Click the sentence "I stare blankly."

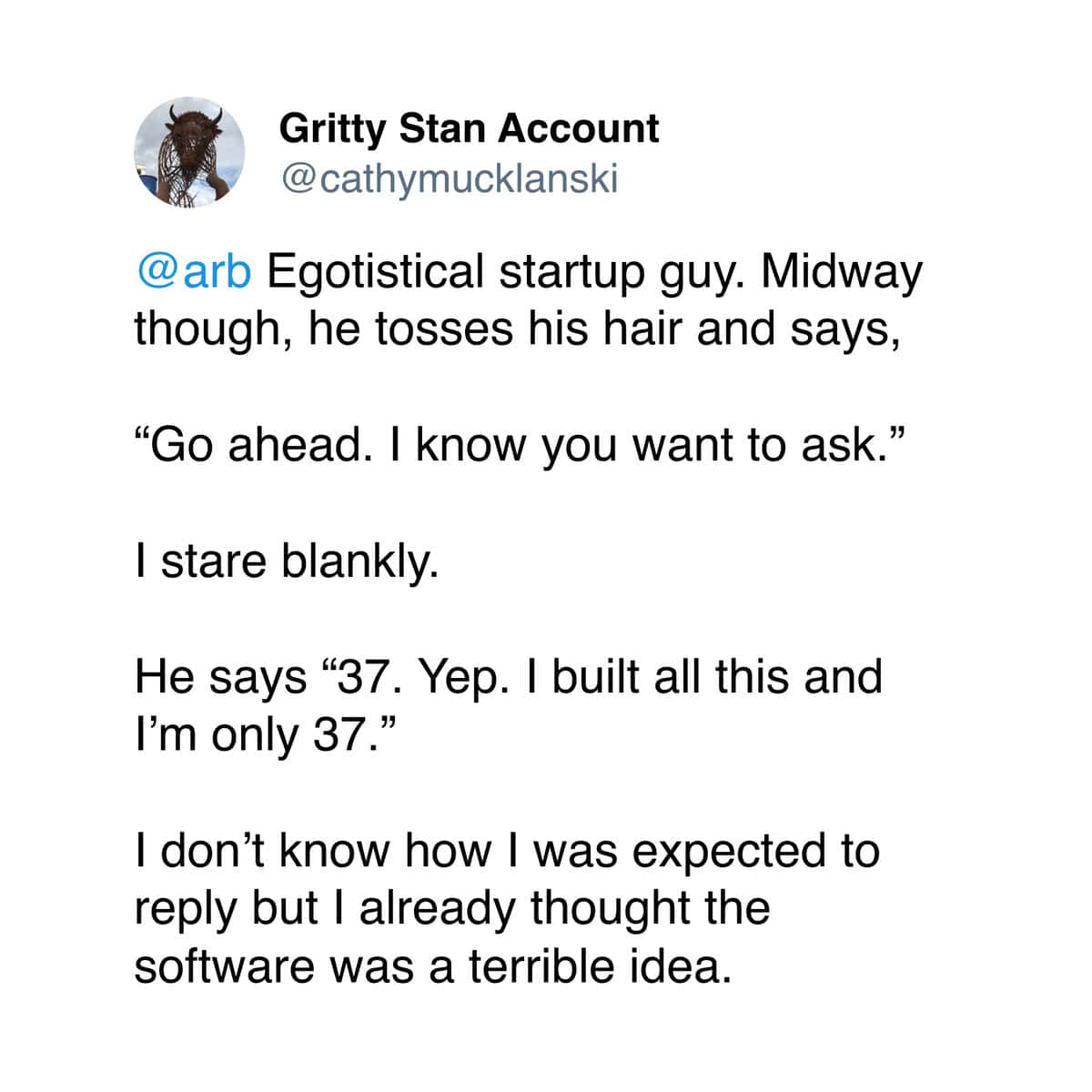(x=287, y=561)
